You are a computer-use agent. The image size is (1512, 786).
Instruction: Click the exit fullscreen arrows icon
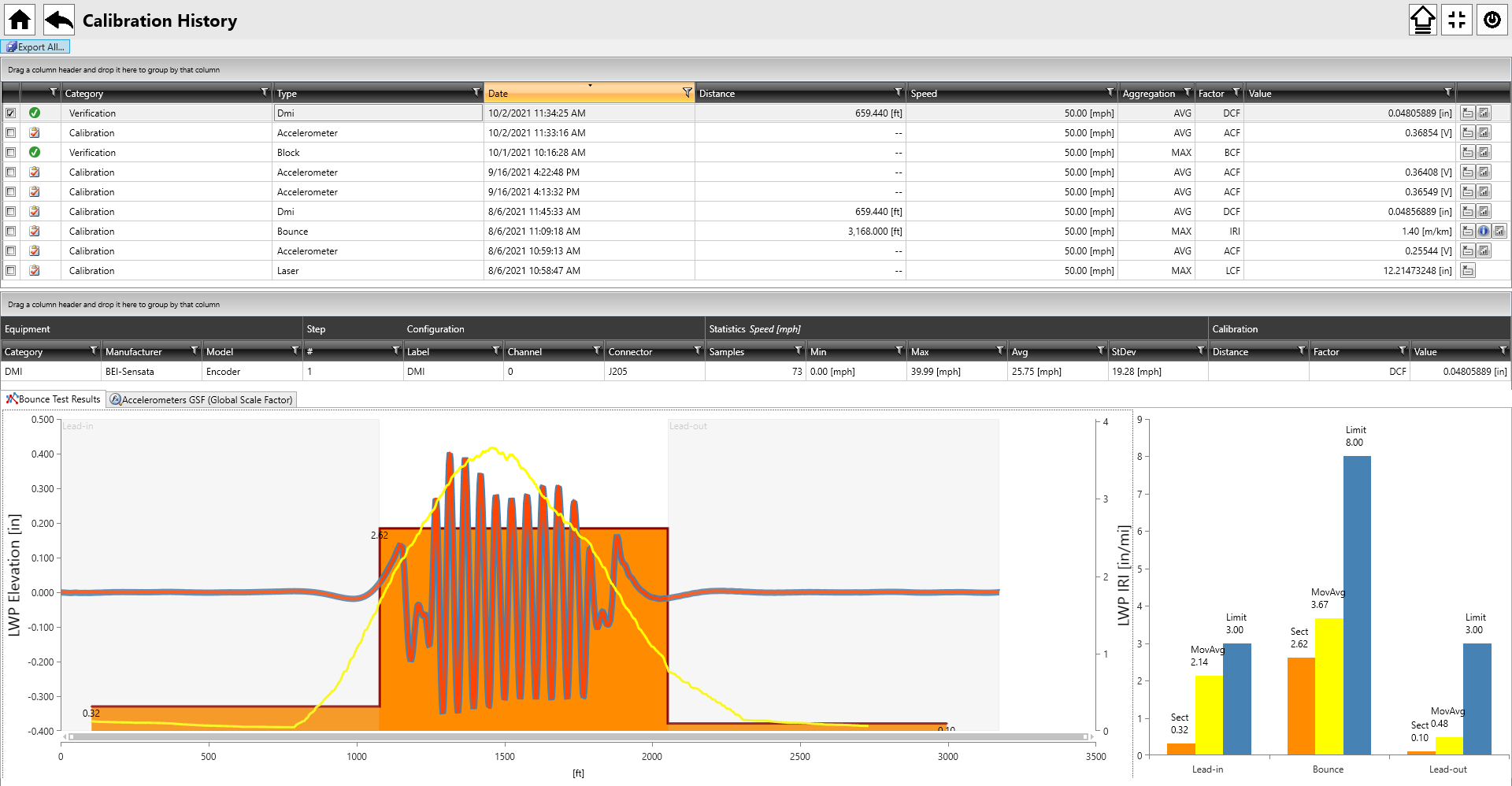click(1457, 20)
